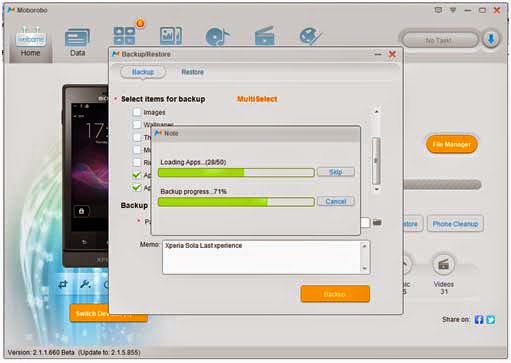Minimize the Backup/Restore dialog
511x363 pixels.
coord(378,54)
